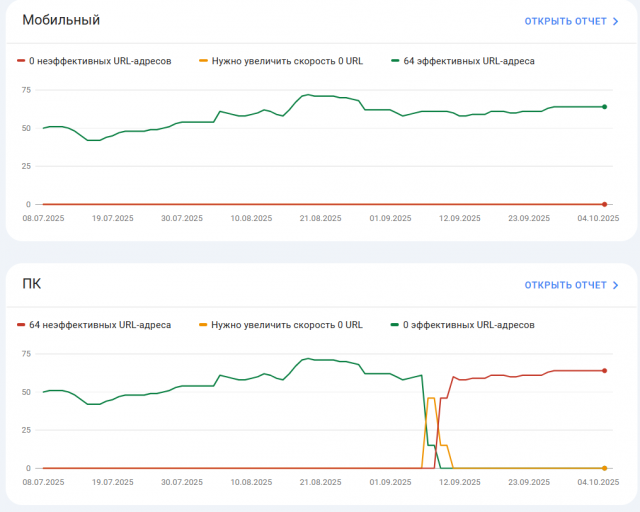This screenshot has height=512, width=640.
Task: Click the green endpoint dot on the Мобильный chart
Action: click(x=604, y=106)
